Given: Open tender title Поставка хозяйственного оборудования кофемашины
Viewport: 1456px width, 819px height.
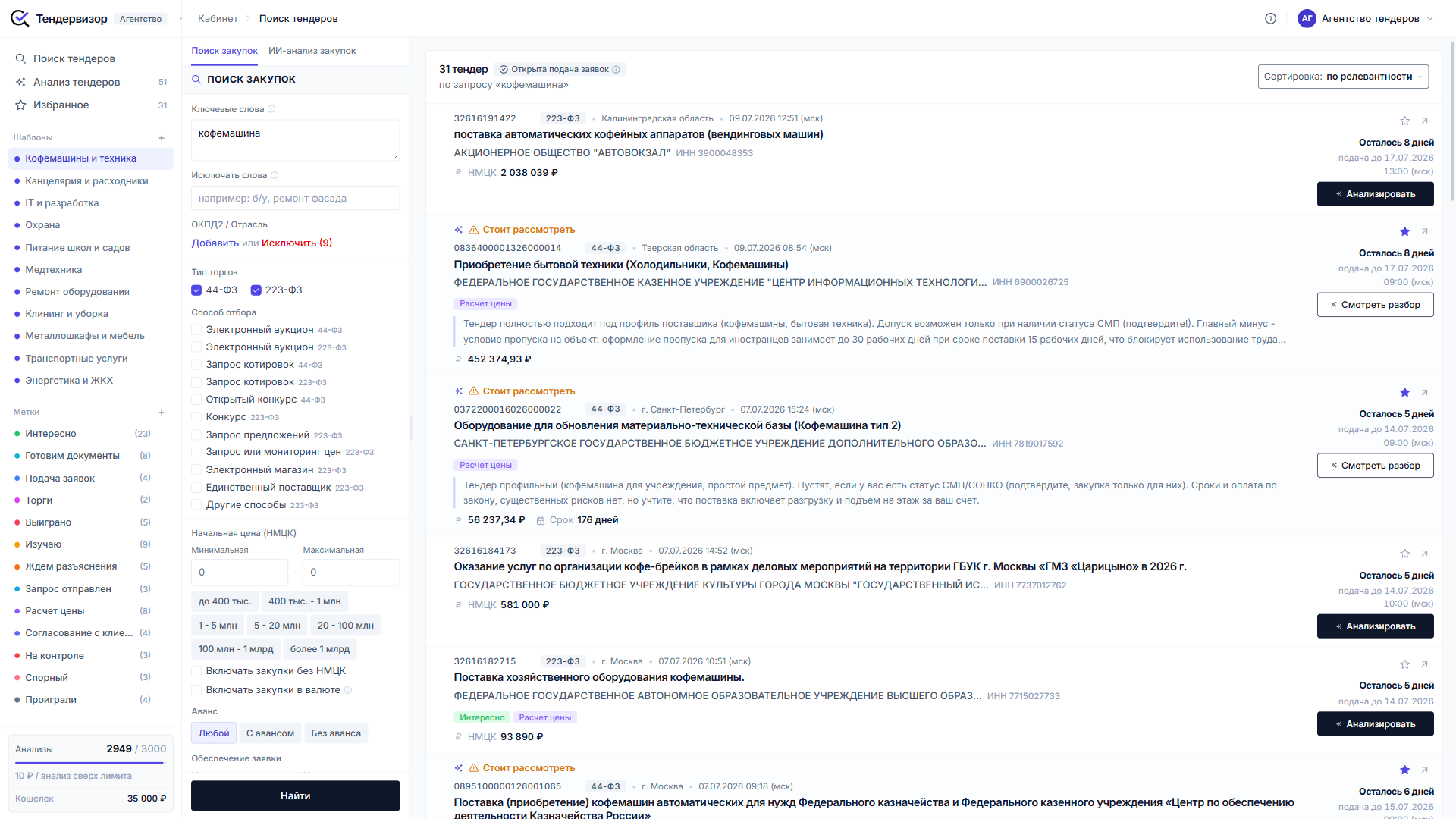Looking at the screenshot, I should point(598,678).
